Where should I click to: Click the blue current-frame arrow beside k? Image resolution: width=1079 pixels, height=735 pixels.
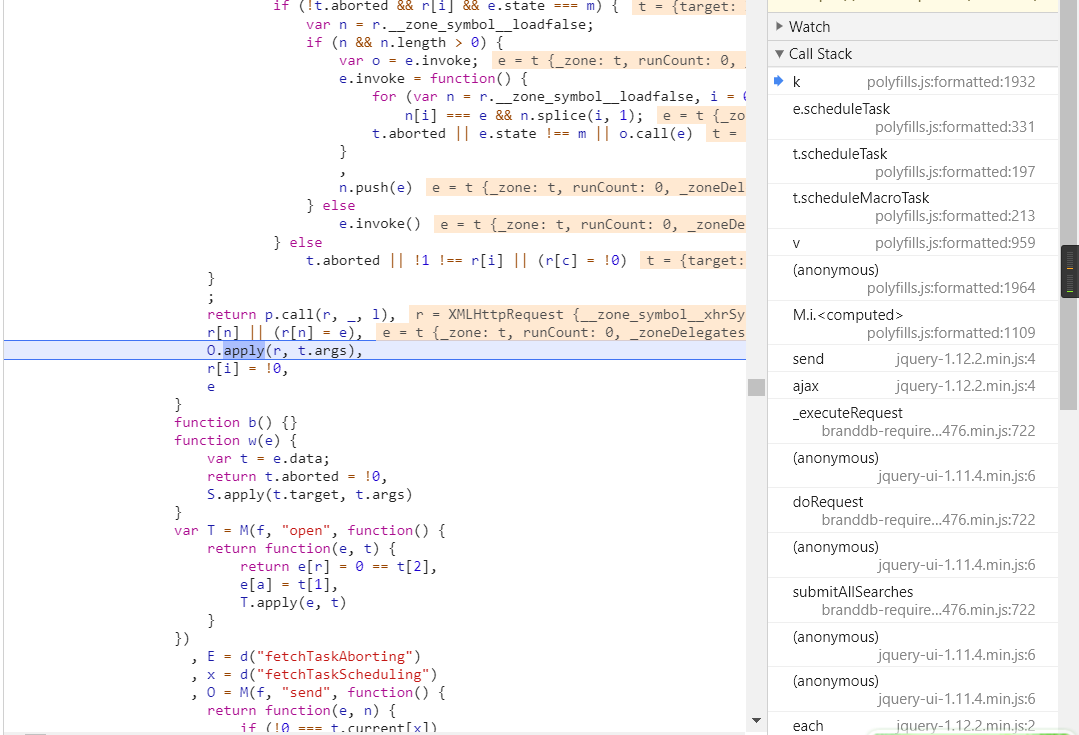click(778, 81)
